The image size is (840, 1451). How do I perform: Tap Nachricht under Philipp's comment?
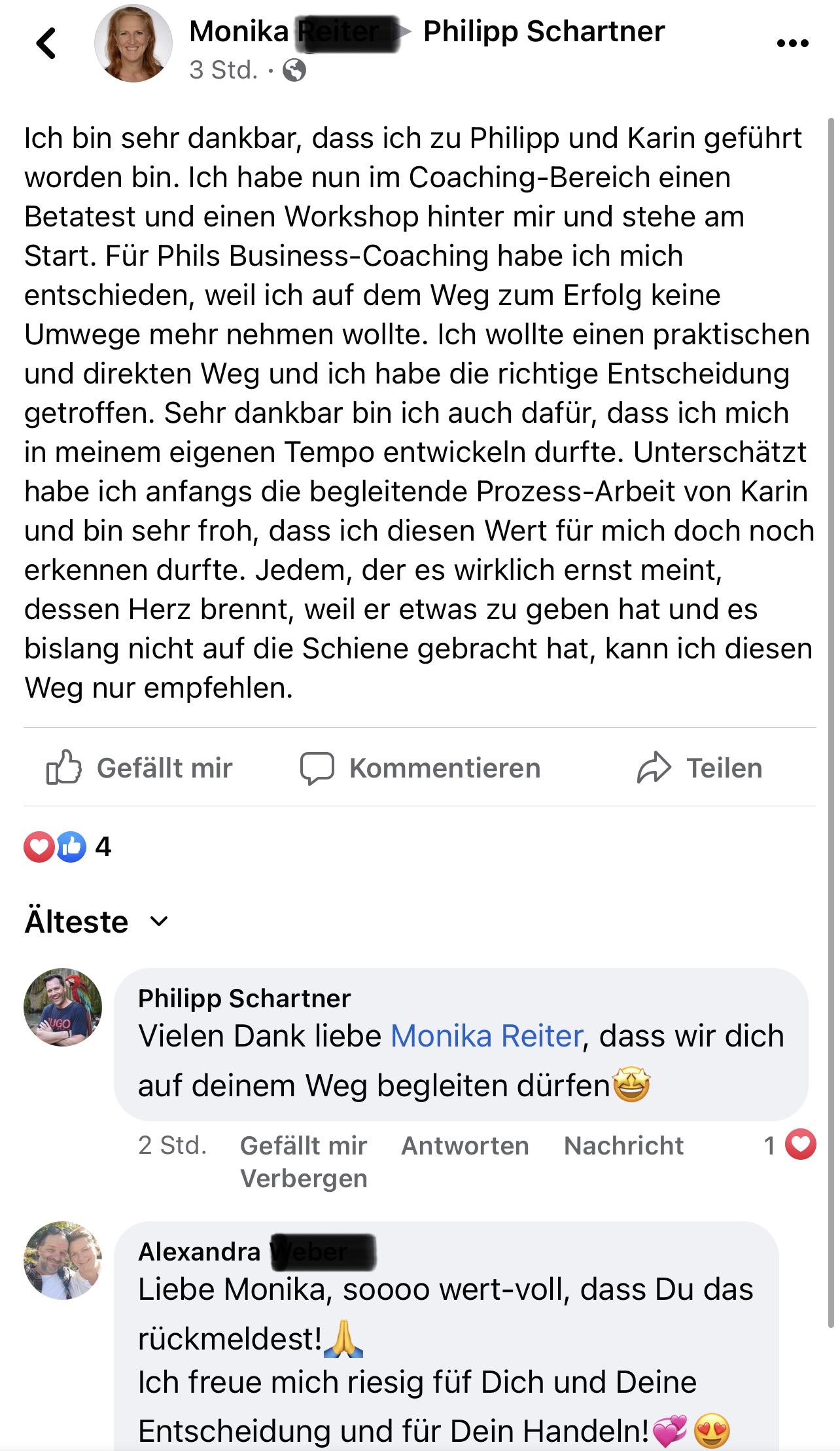(x=623, y=1145)
